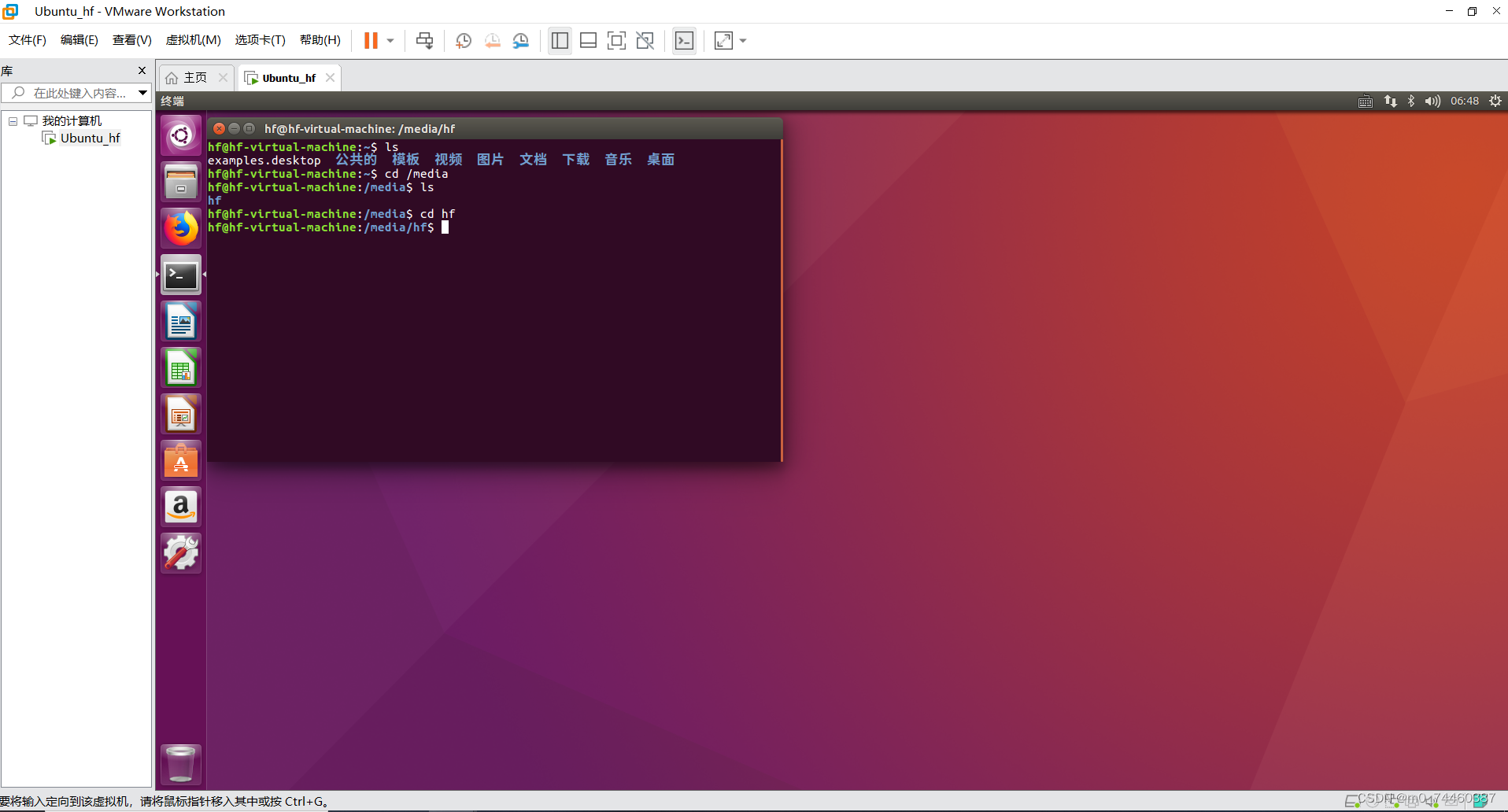
Task: Open the Ubuntu Dash search
Action: 181,135
